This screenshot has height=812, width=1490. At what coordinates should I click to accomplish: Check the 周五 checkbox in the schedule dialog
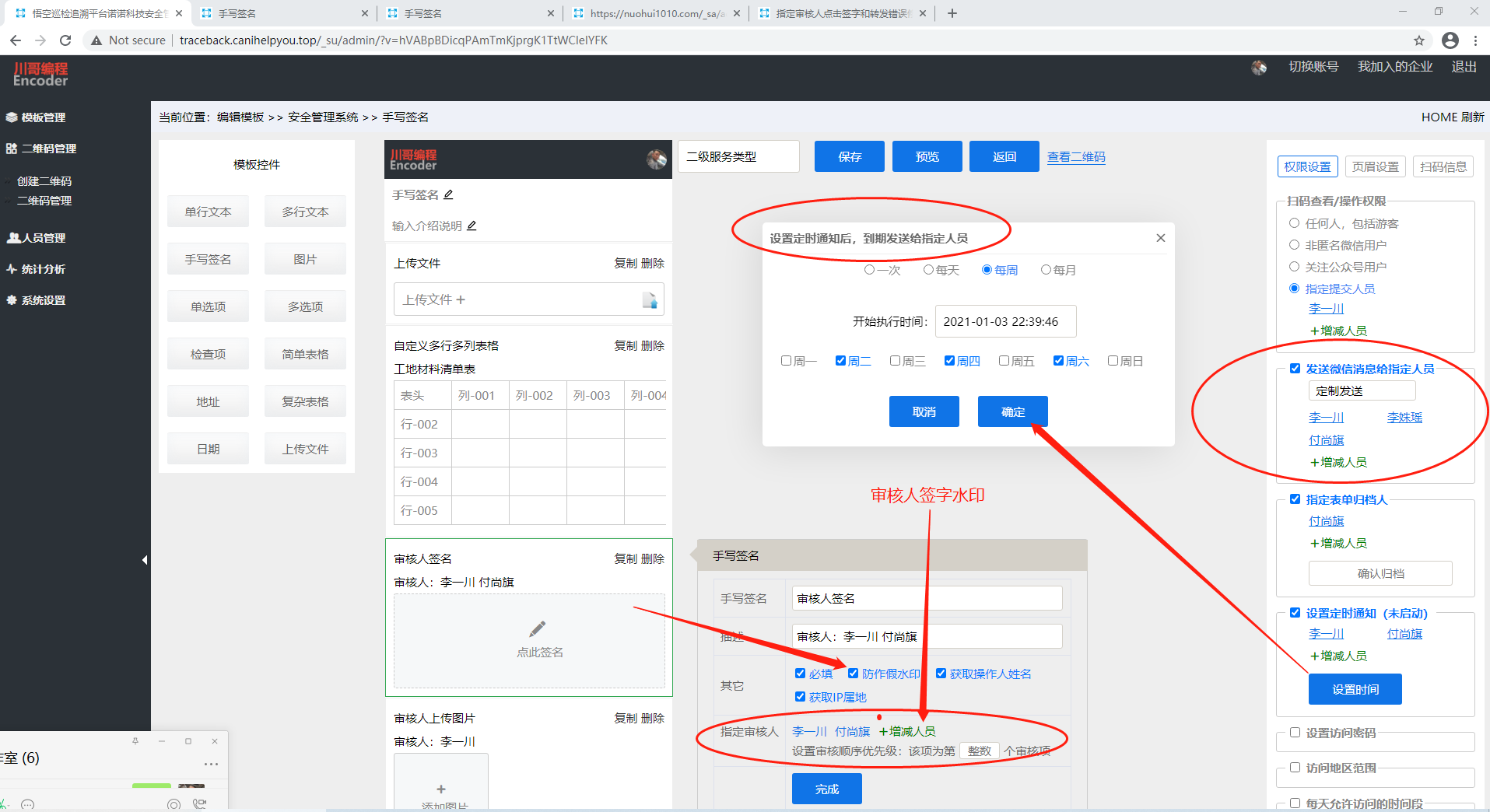coord(1004,360)
